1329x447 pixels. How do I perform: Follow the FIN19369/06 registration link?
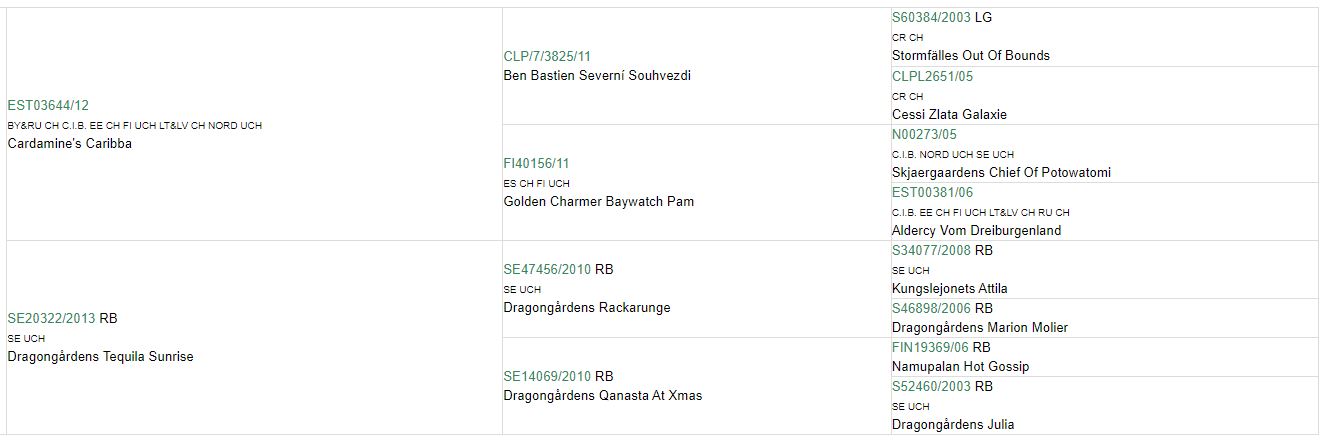(x=930, y=347)
